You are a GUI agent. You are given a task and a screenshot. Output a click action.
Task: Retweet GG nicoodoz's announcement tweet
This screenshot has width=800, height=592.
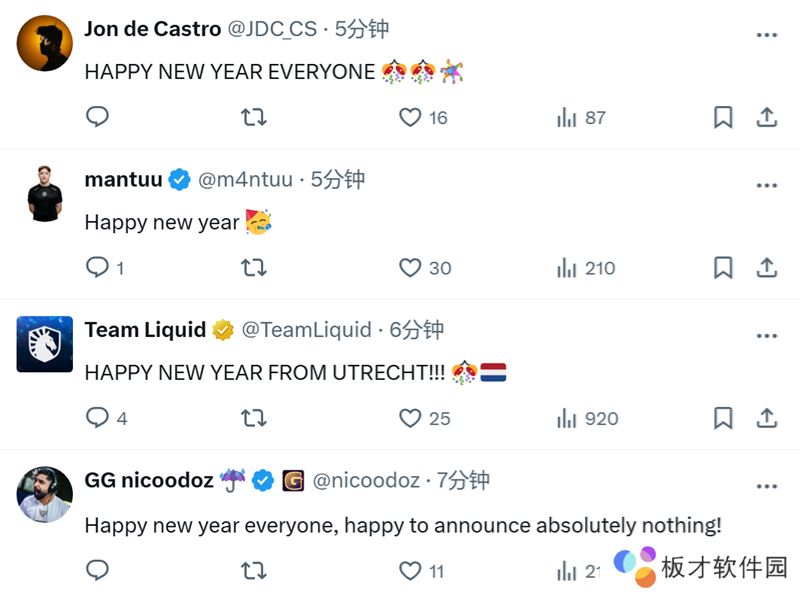click(x=254, y=571)
